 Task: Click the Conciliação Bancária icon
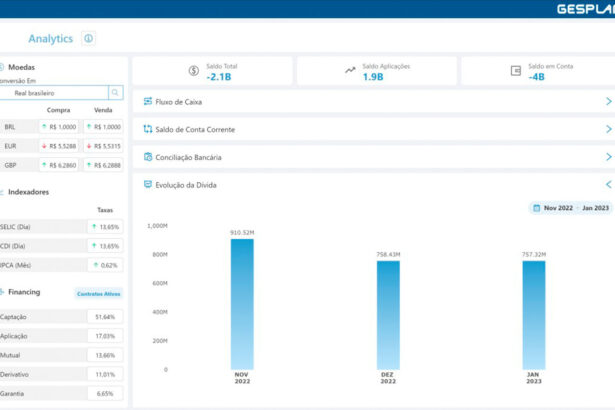(148, 157)
